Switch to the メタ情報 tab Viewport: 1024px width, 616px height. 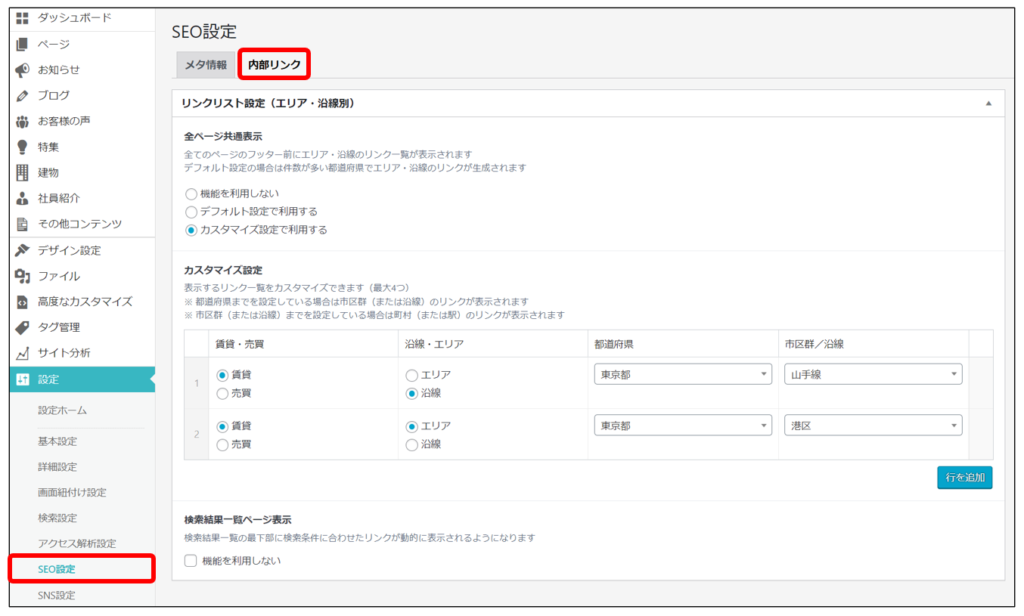[x=206, y=65]
